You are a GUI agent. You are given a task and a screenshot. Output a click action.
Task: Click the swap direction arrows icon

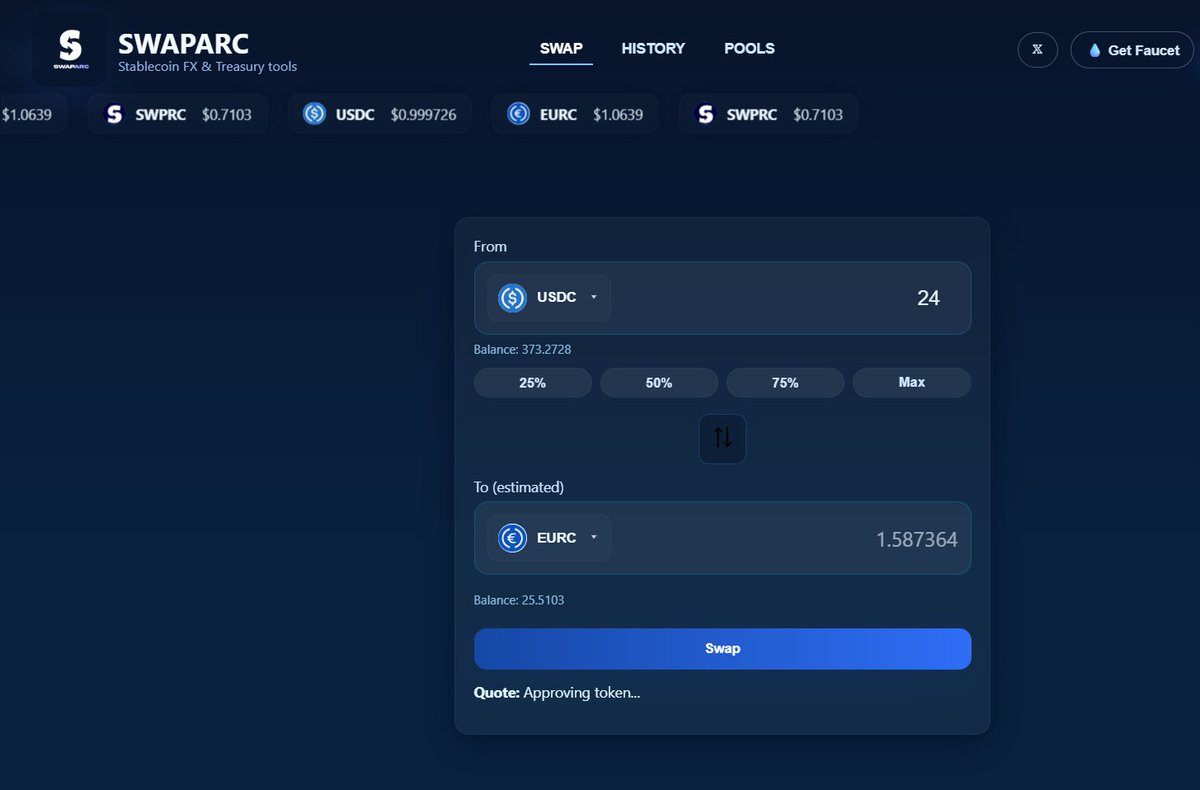click(x=722, y=438)
